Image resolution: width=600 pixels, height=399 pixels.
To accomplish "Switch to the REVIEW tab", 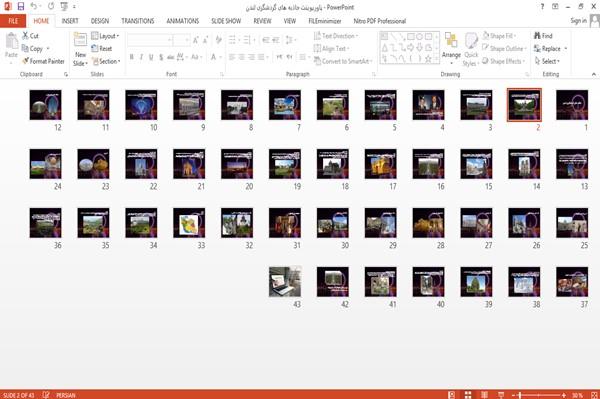I will click(x=262, y=21).
